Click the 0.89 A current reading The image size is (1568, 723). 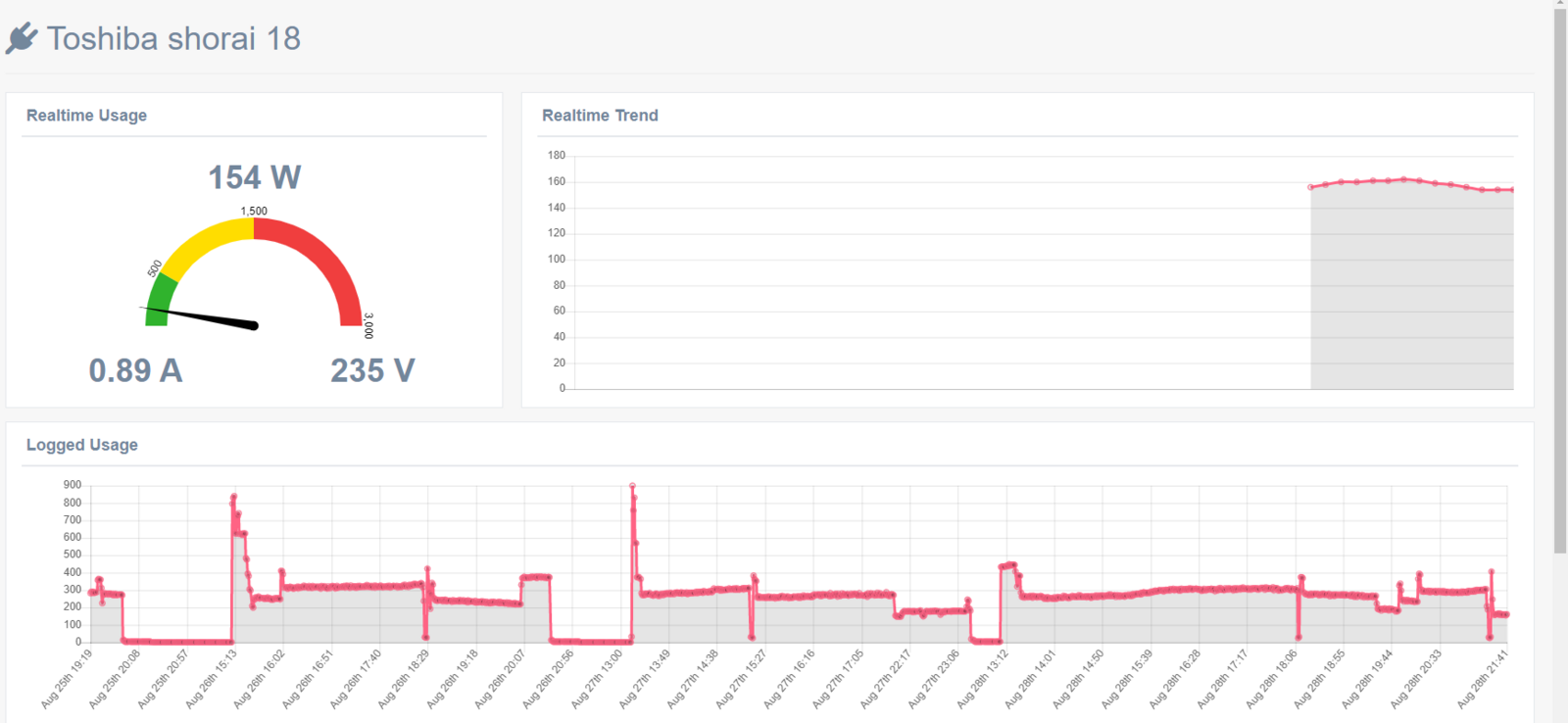[x=135, y=370]
